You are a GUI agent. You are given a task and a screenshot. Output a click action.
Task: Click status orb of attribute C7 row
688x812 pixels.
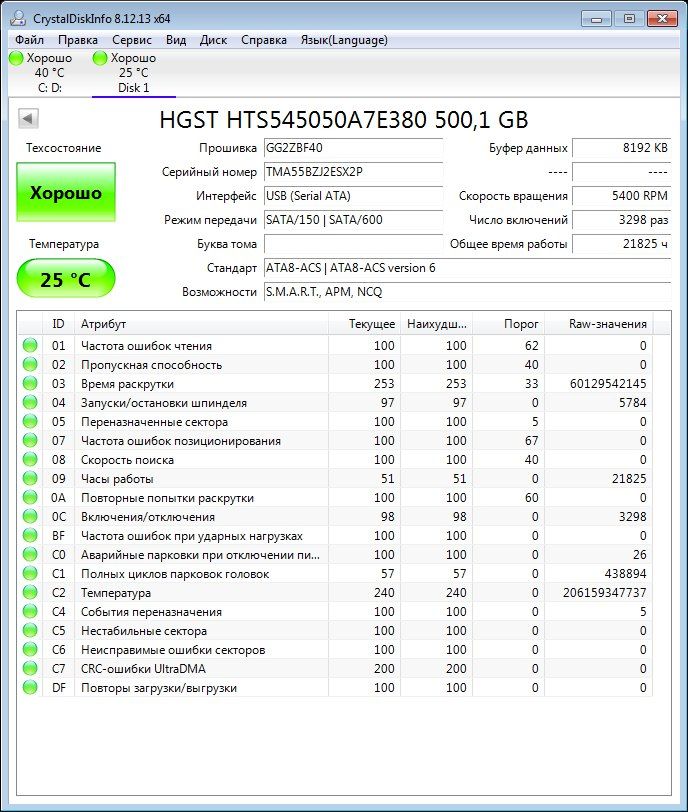30,668
